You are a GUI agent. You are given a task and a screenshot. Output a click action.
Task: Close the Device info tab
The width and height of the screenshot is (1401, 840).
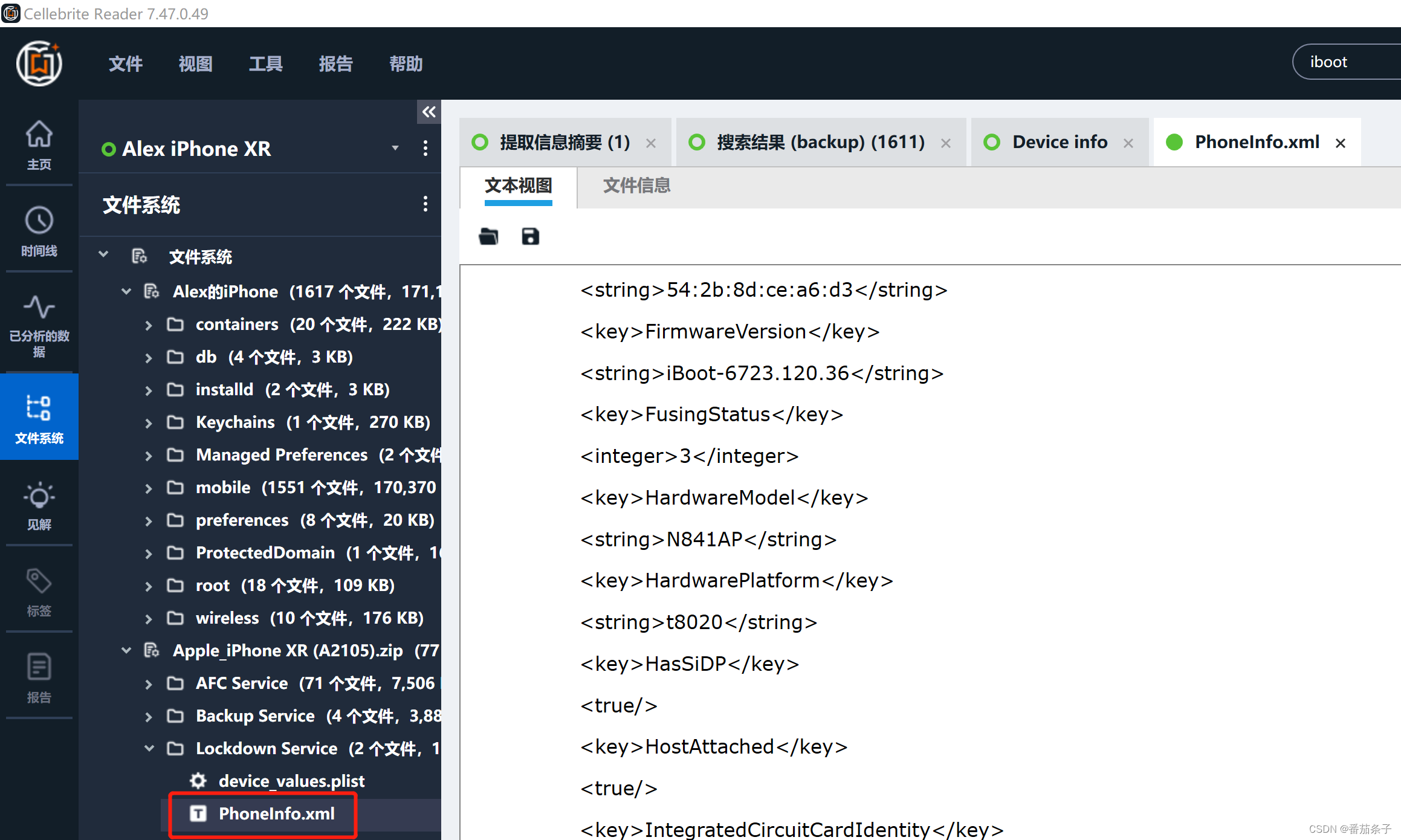tap(1128, 143)
